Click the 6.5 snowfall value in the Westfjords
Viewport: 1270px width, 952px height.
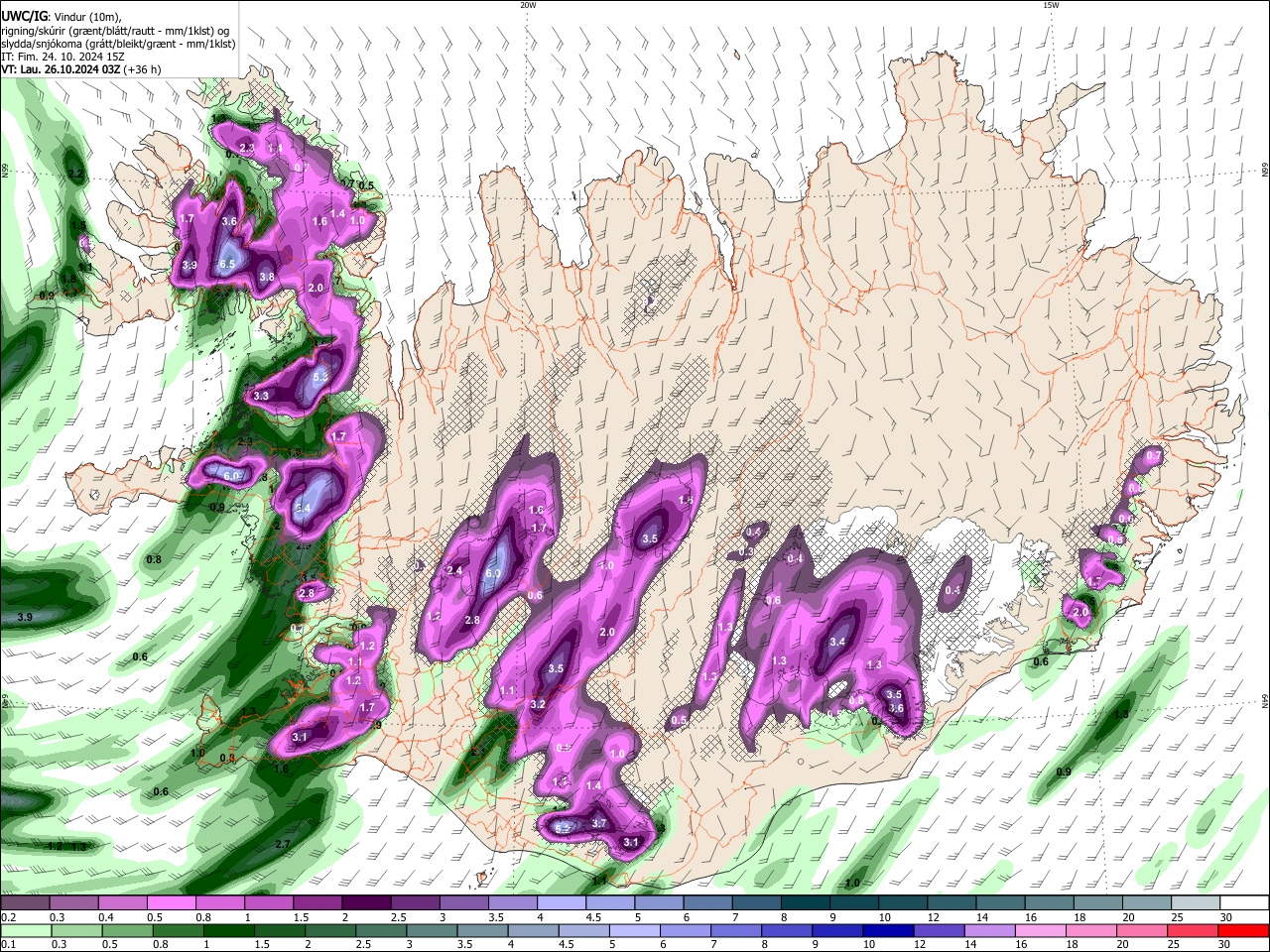coord(226,264)
